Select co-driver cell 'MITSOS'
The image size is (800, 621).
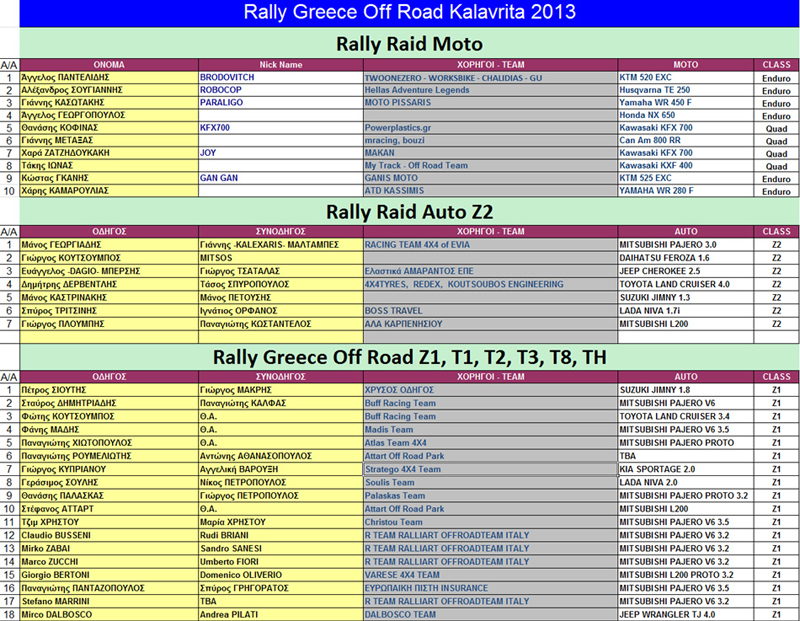coord(281,258)
